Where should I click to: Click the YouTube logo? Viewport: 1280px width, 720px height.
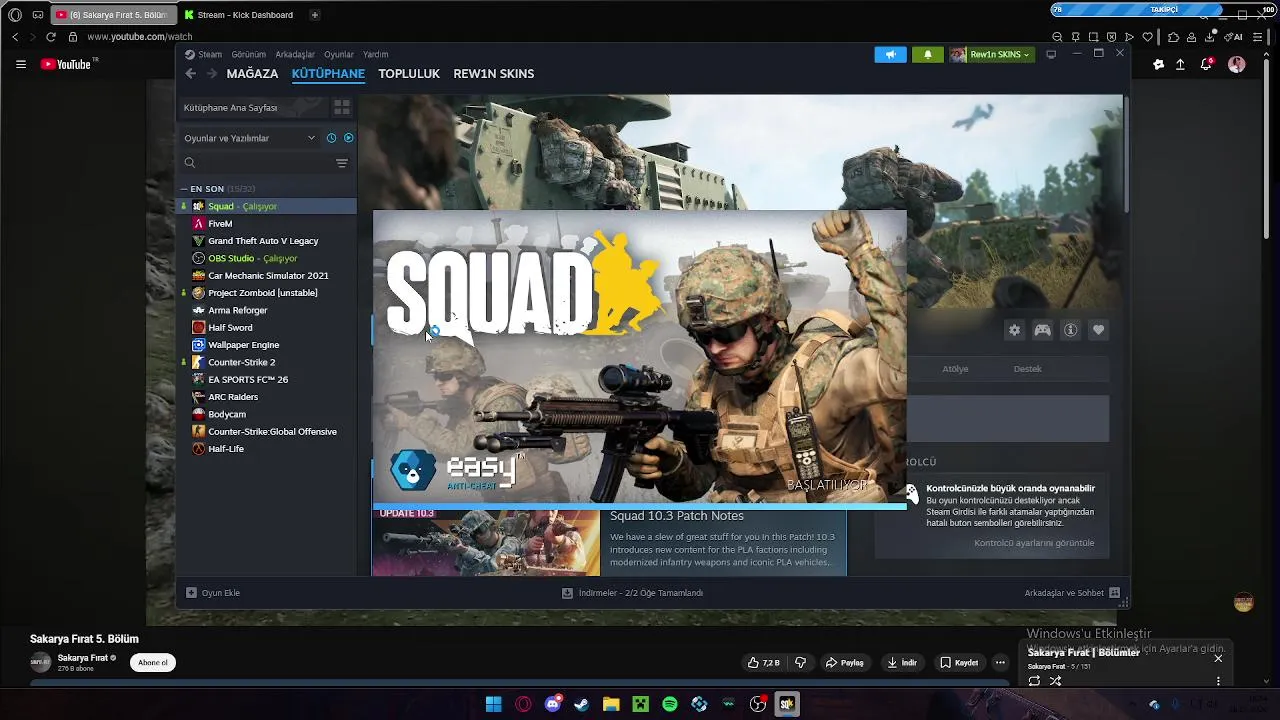point(66,64)
